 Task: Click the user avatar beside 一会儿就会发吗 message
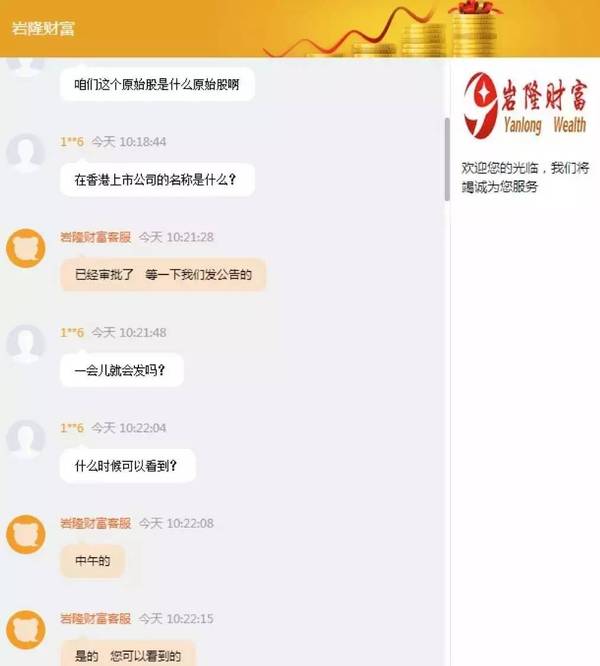[25, 344]
